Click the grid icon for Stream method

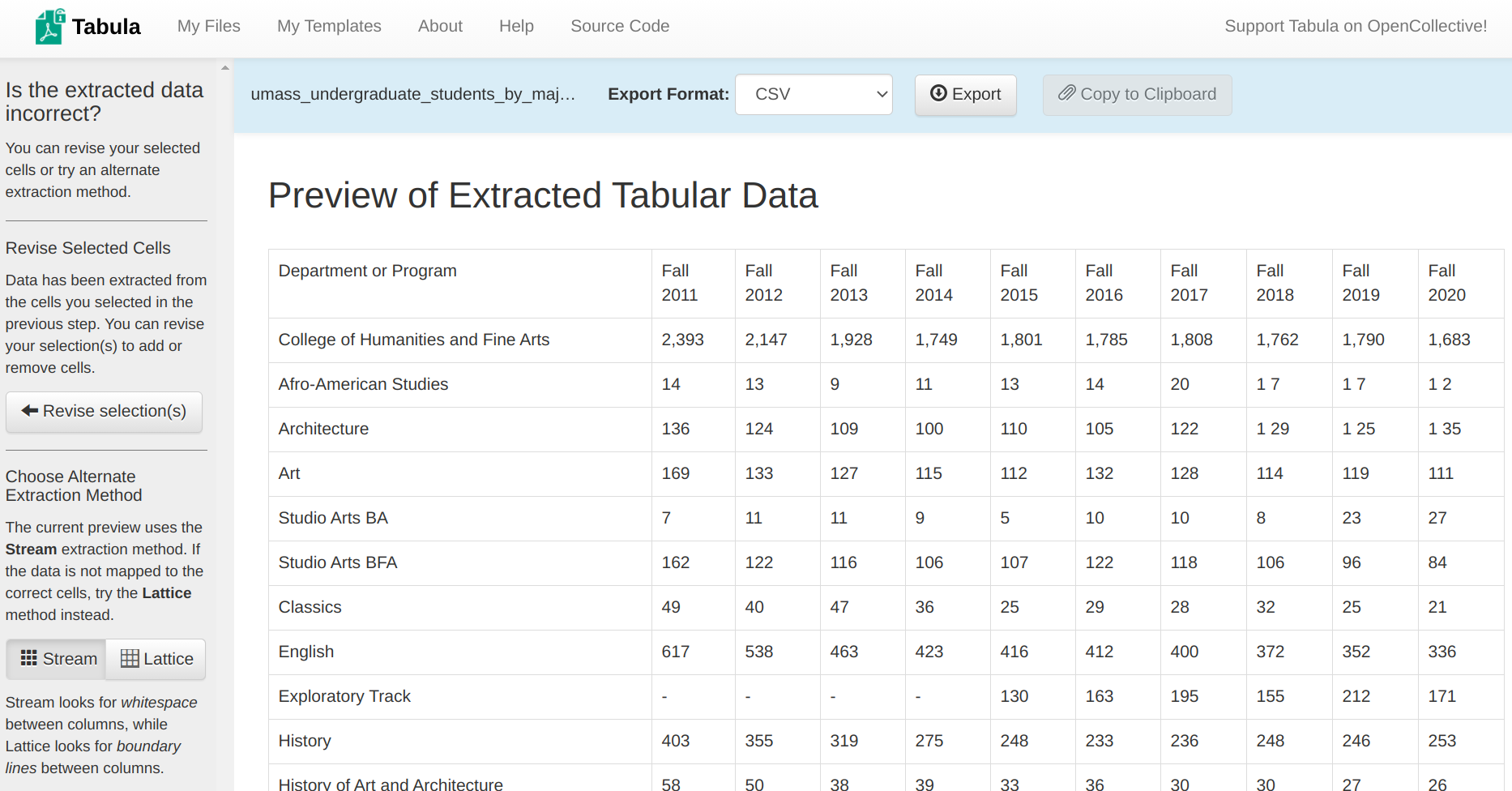click(29, 658)
